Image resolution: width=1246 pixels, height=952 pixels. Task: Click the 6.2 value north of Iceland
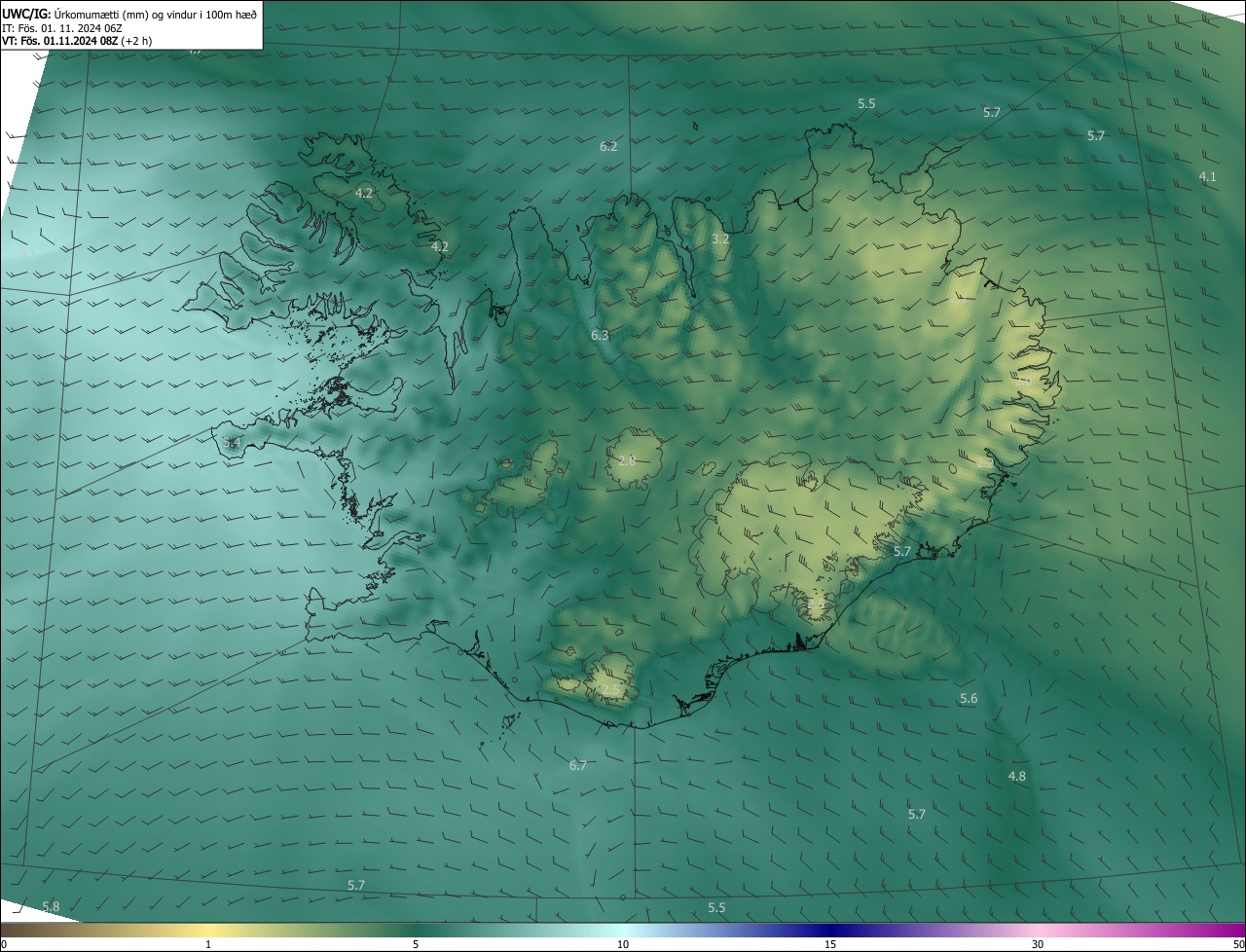[608, 146]
